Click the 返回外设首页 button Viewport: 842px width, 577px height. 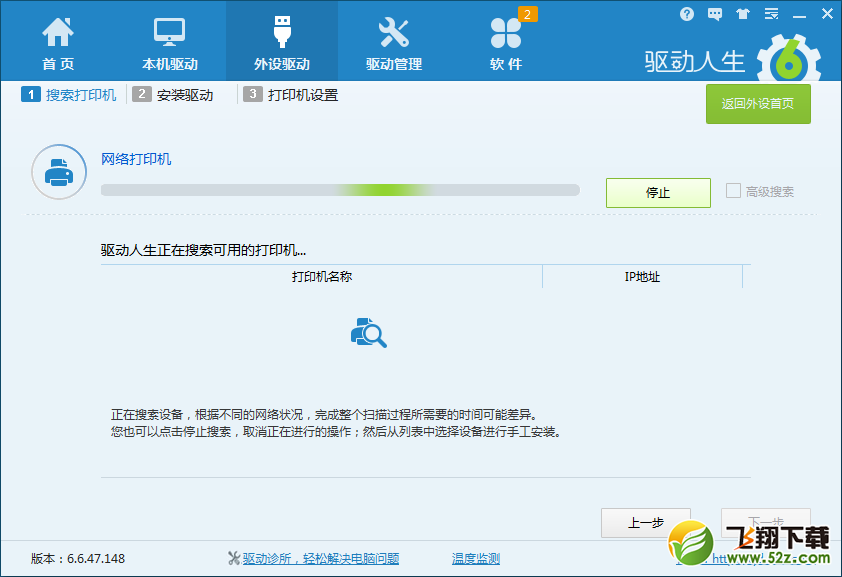tap(758, 104)
